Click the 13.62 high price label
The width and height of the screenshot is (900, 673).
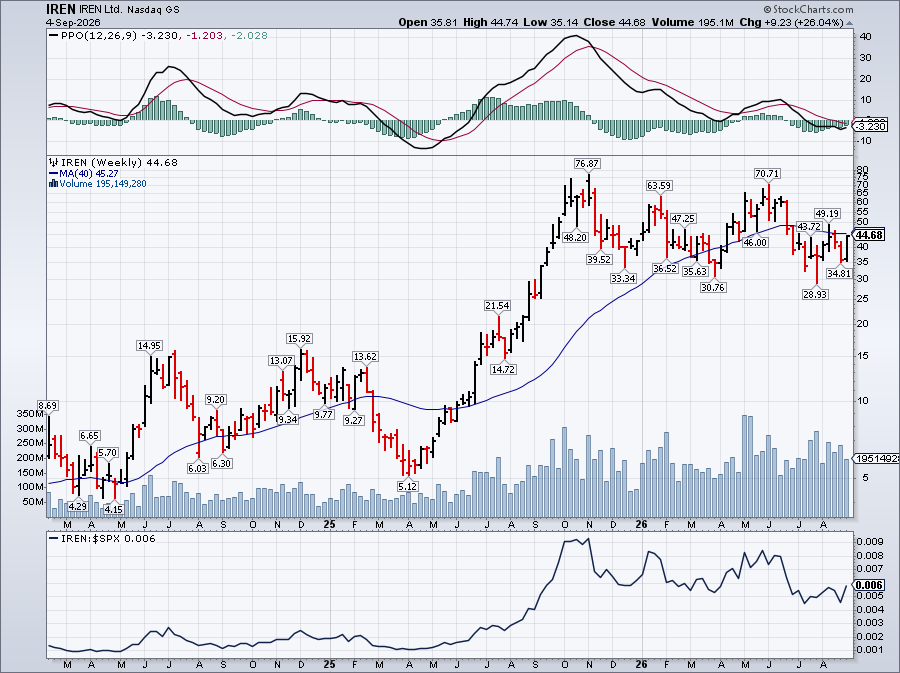pyautogui.click(x=365, y=356)
